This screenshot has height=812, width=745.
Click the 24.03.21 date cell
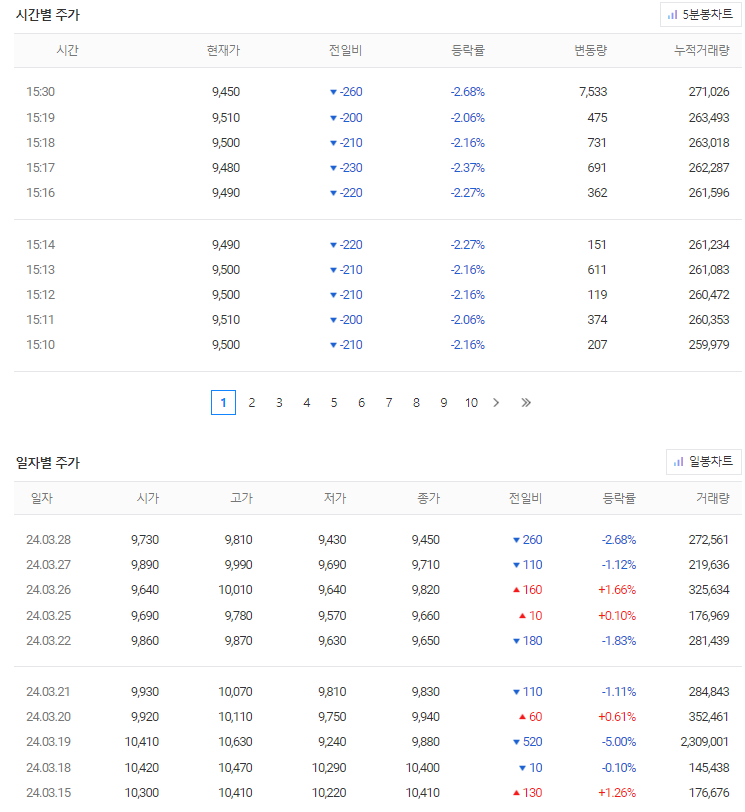point(48,692)
